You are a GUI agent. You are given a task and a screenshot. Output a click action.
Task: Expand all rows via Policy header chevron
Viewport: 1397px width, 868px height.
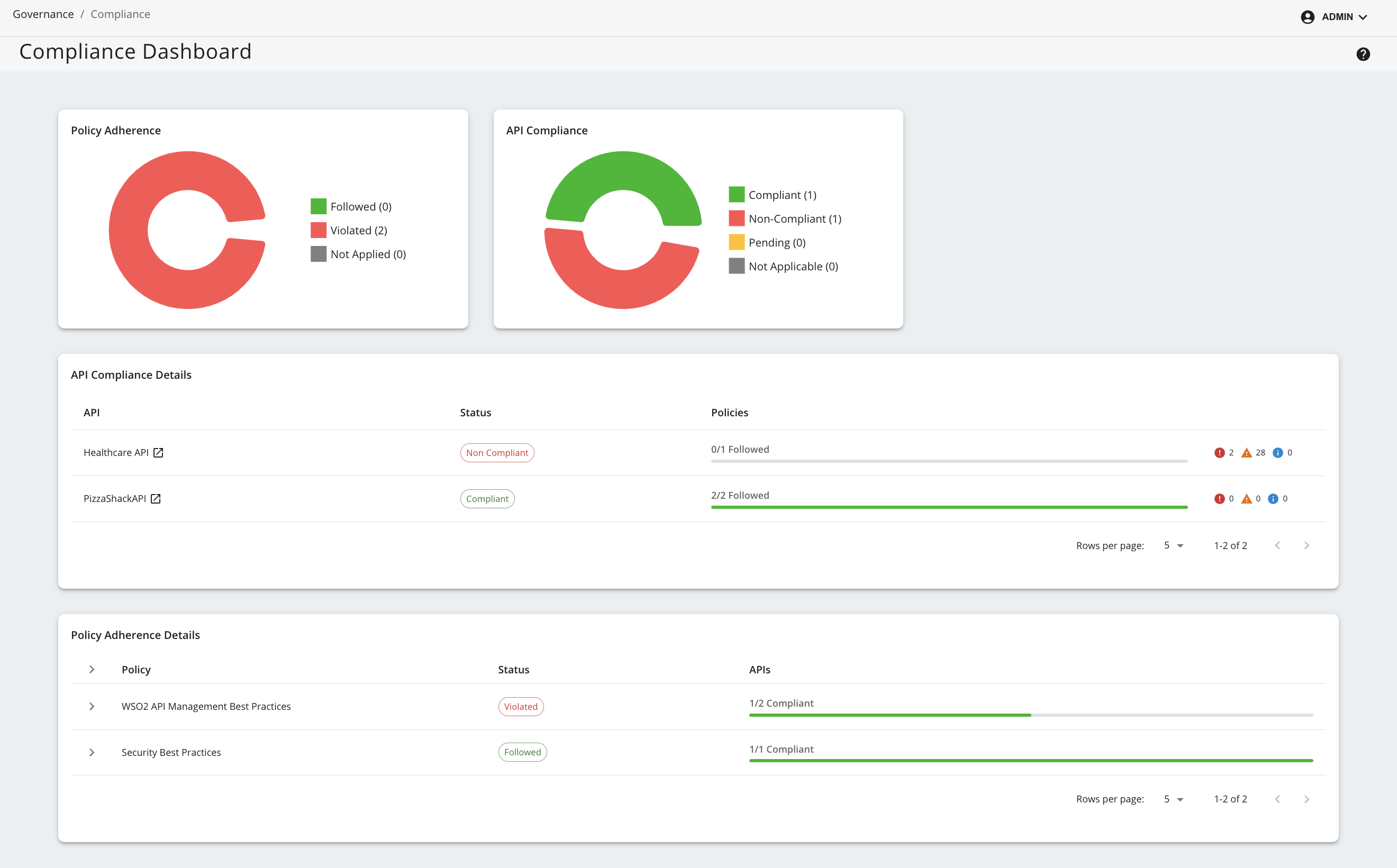pos(92,669)
